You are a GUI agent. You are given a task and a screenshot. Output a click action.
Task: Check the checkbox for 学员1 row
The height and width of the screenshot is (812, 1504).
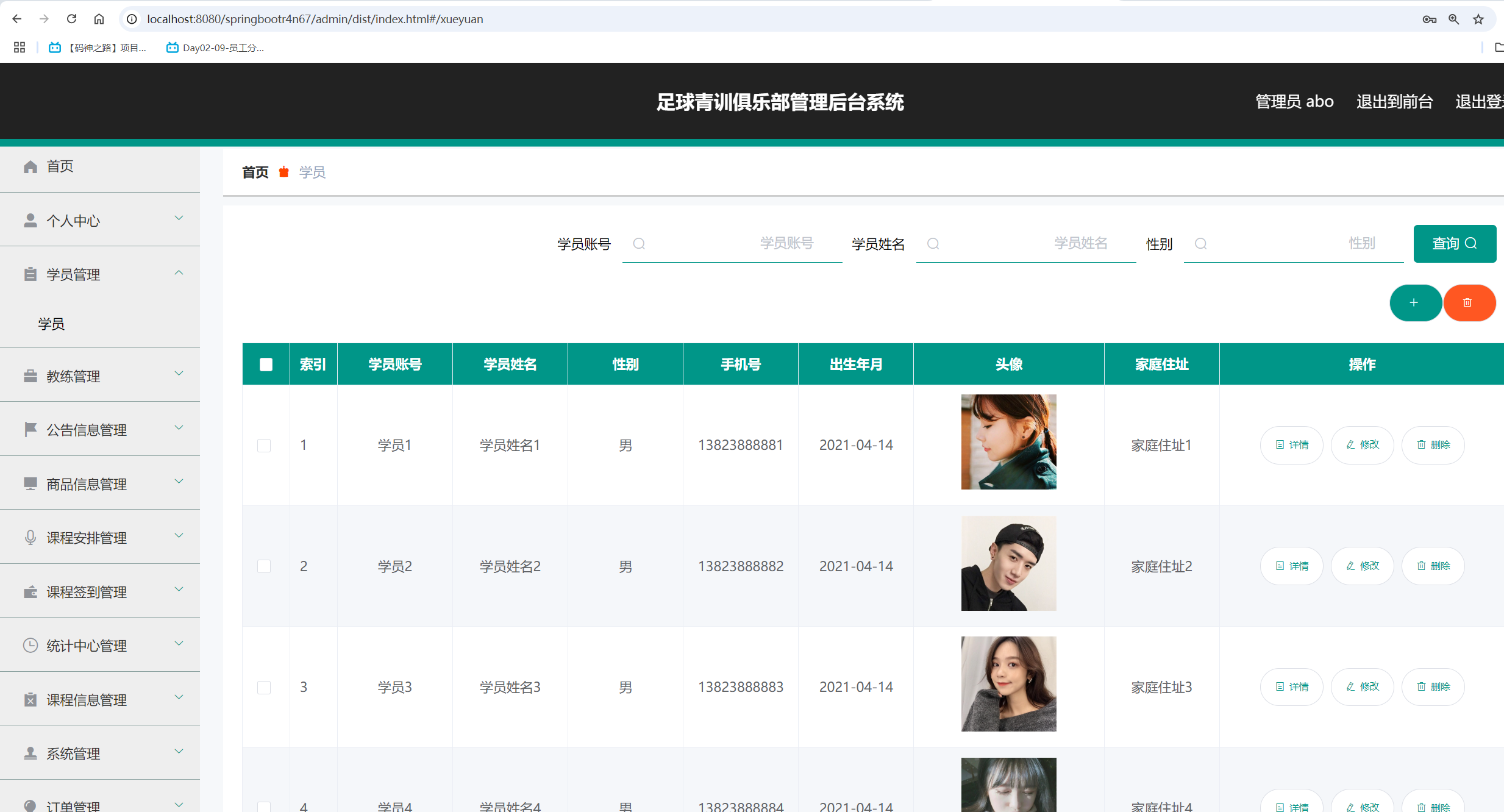pos(264,445)
